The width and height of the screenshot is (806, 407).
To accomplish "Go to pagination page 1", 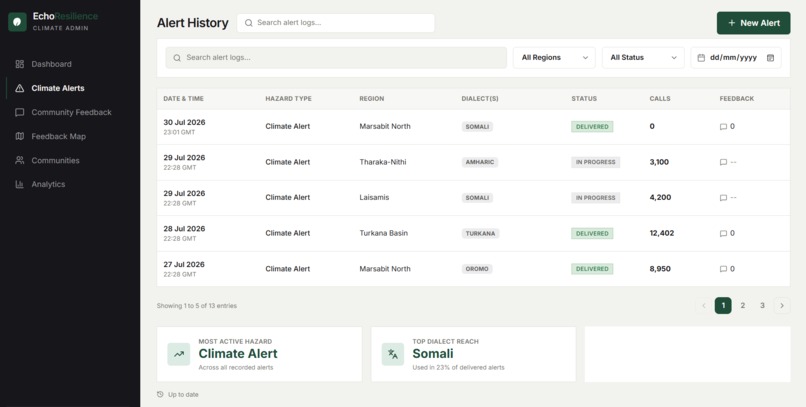I will (723, 306).
